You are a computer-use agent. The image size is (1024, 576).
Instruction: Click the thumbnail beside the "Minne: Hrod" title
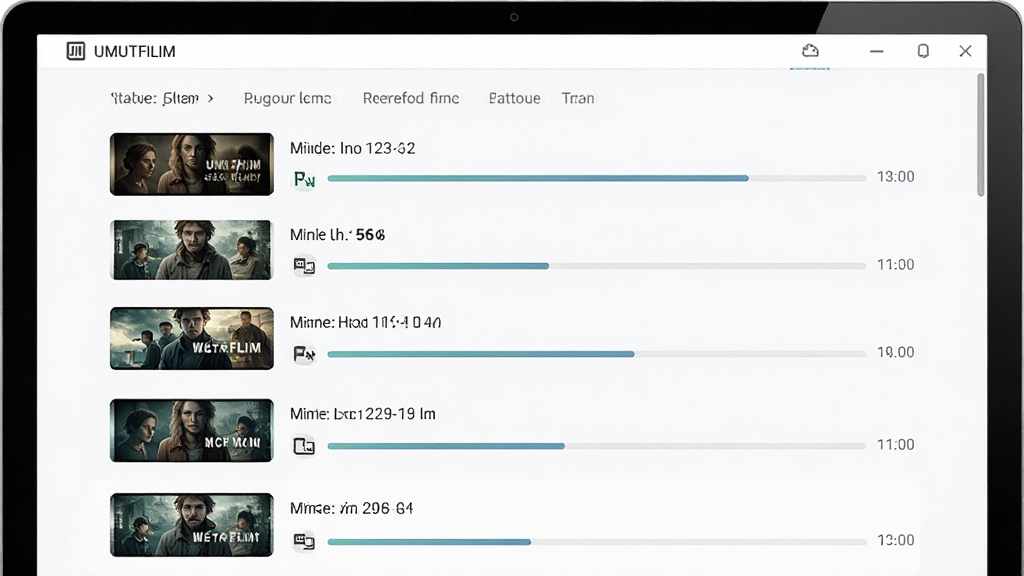[x=191, y=338]
